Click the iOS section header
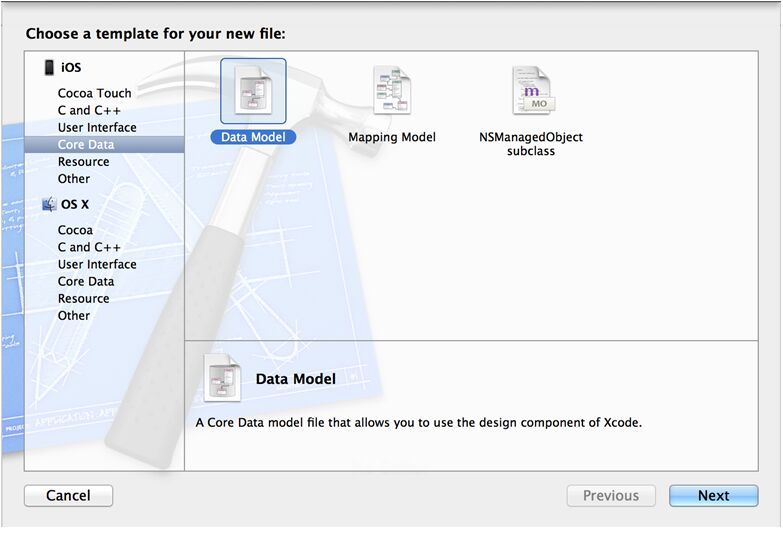This screenshot has height=547, width=783. [71, 67]
